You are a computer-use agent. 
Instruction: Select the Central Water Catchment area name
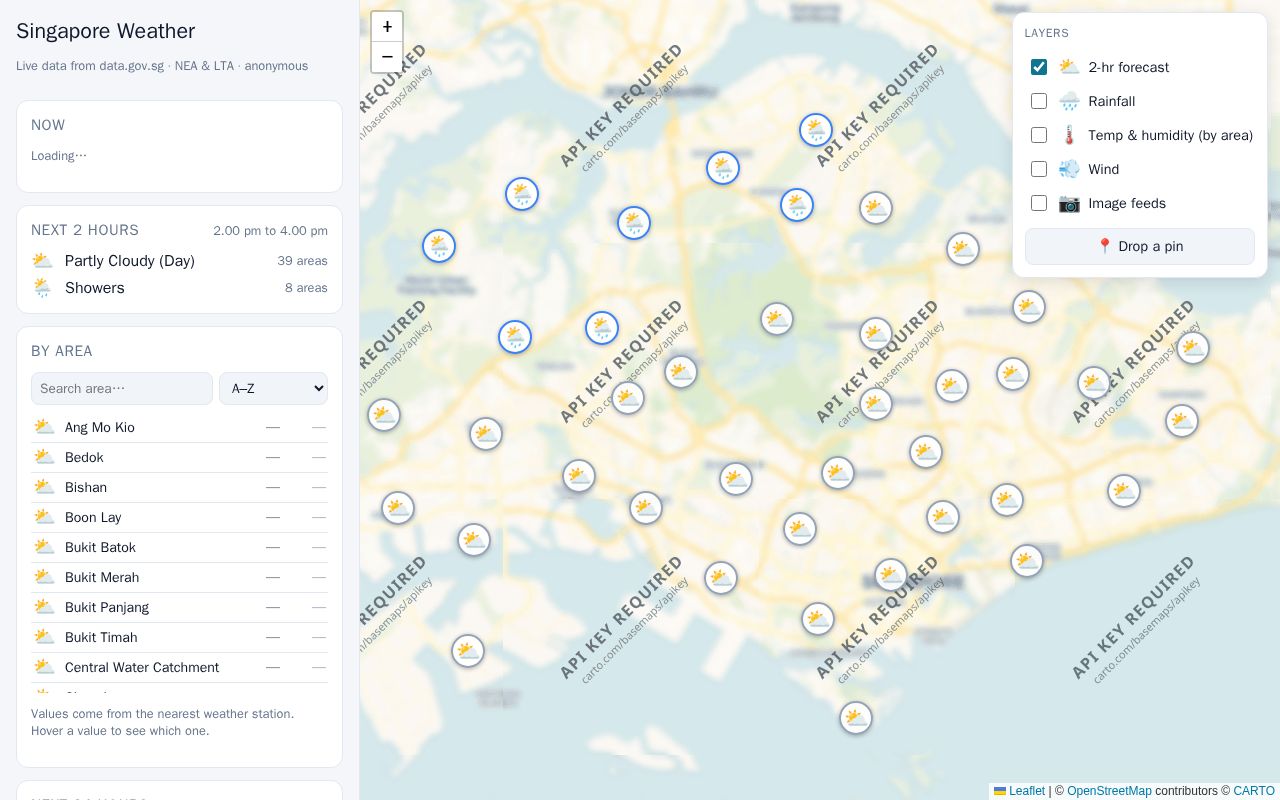click(142, 667)
